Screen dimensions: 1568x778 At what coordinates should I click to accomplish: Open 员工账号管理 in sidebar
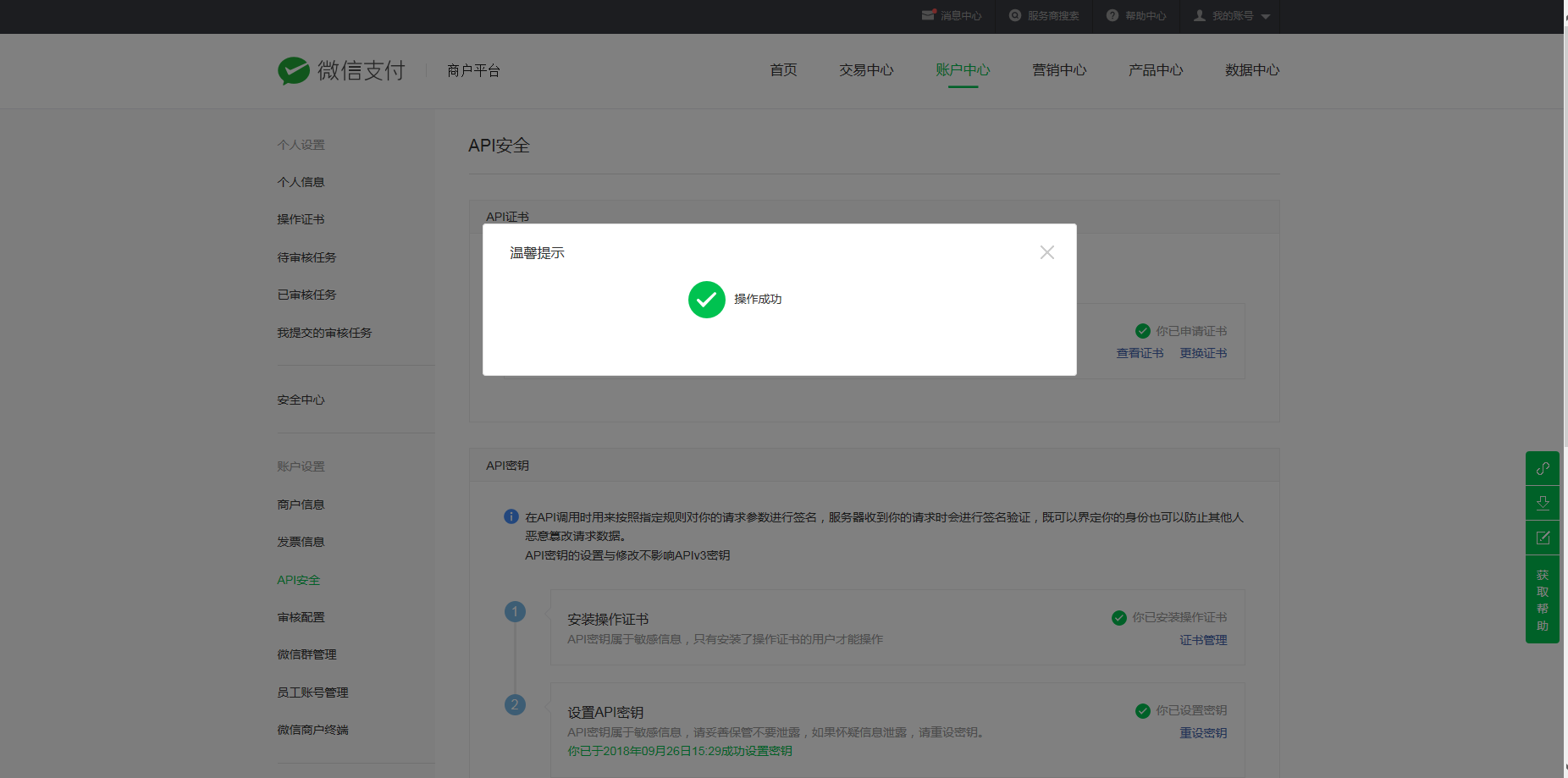pos(312,692)
